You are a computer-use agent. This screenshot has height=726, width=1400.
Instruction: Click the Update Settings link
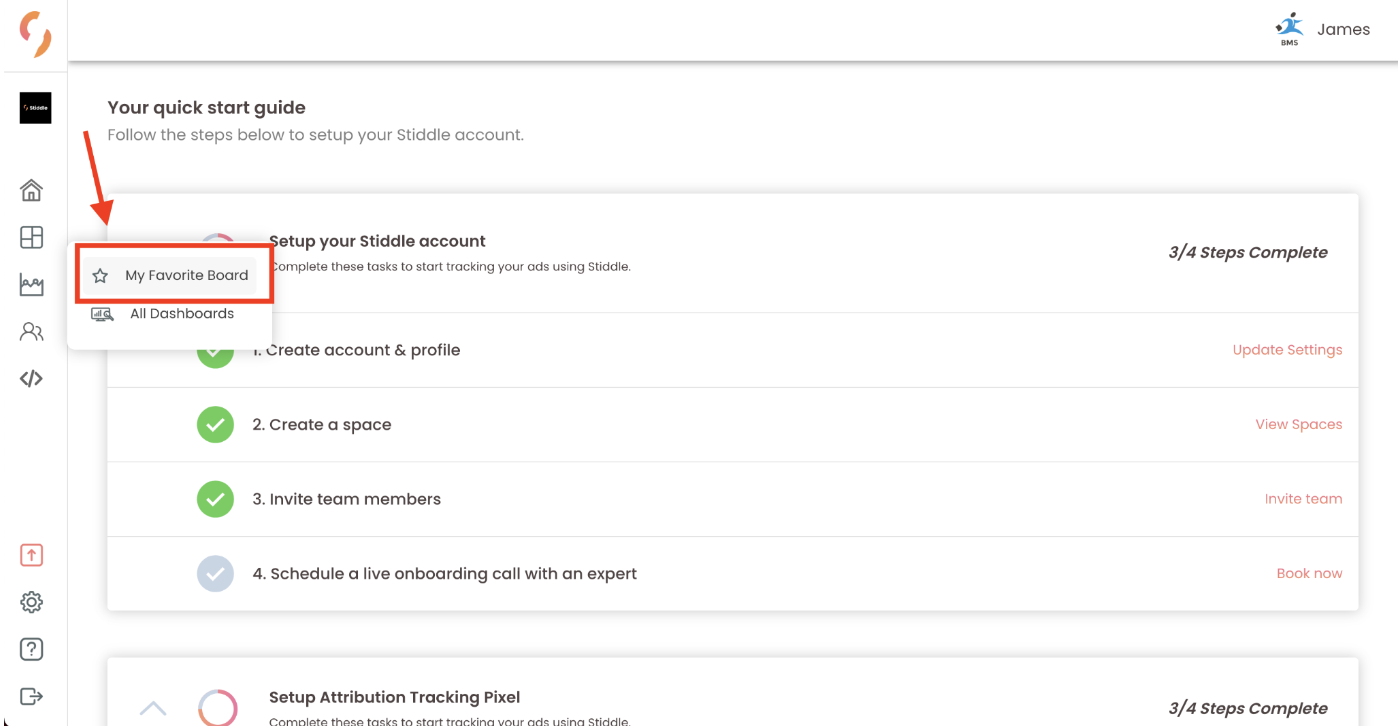point(1287,350)
